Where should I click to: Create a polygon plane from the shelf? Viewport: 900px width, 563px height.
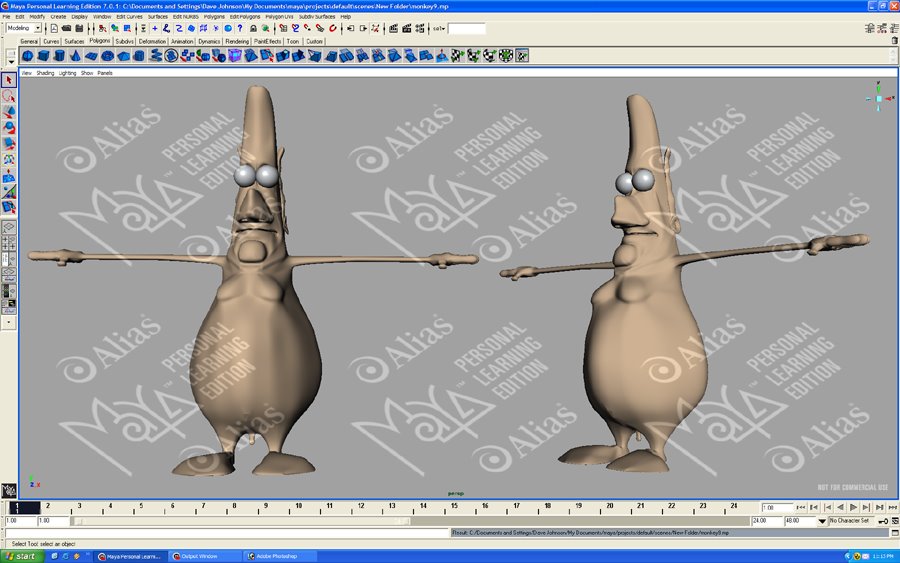(91, 56)
